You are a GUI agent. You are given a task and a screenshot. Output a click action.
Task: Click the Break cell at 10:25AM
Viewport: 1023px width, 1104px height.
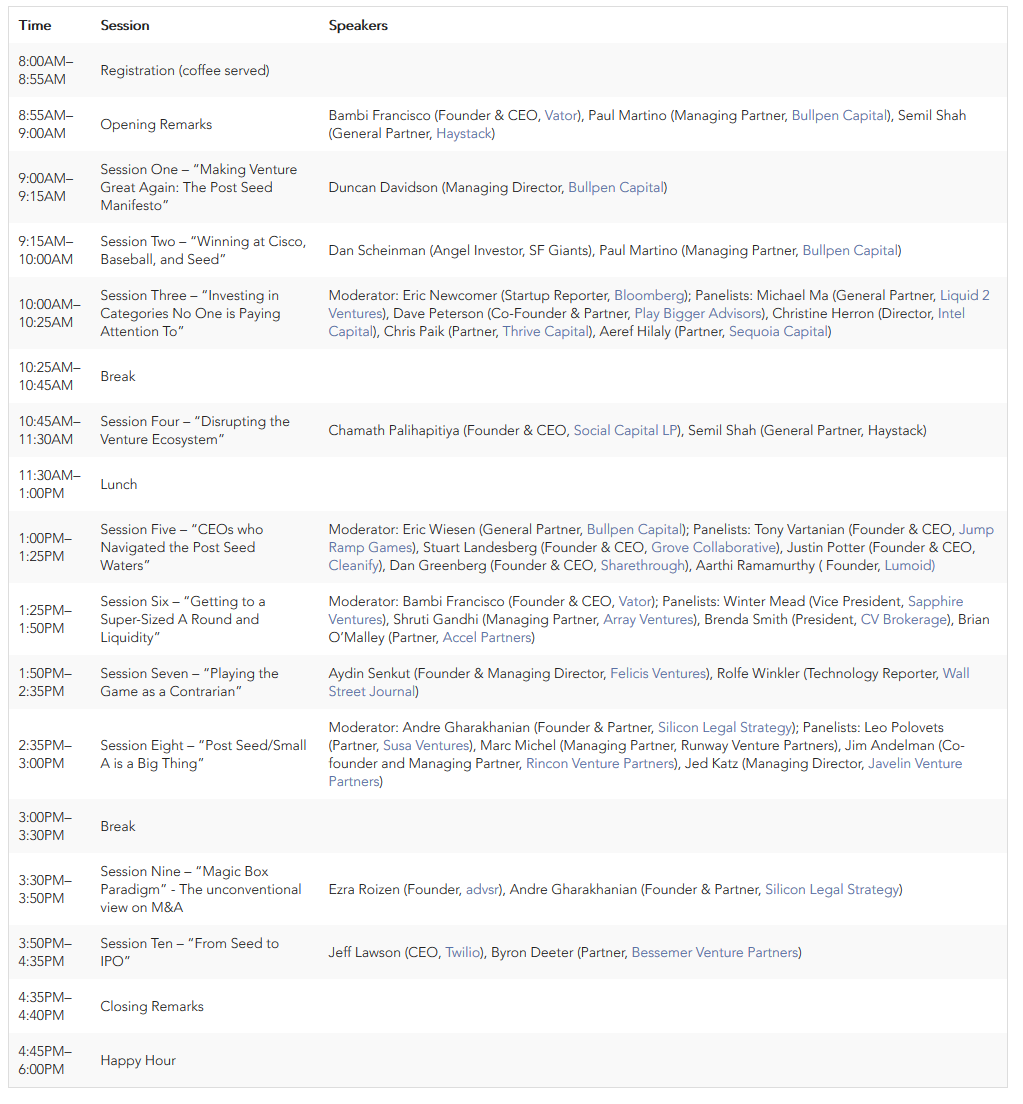(118, 377)
